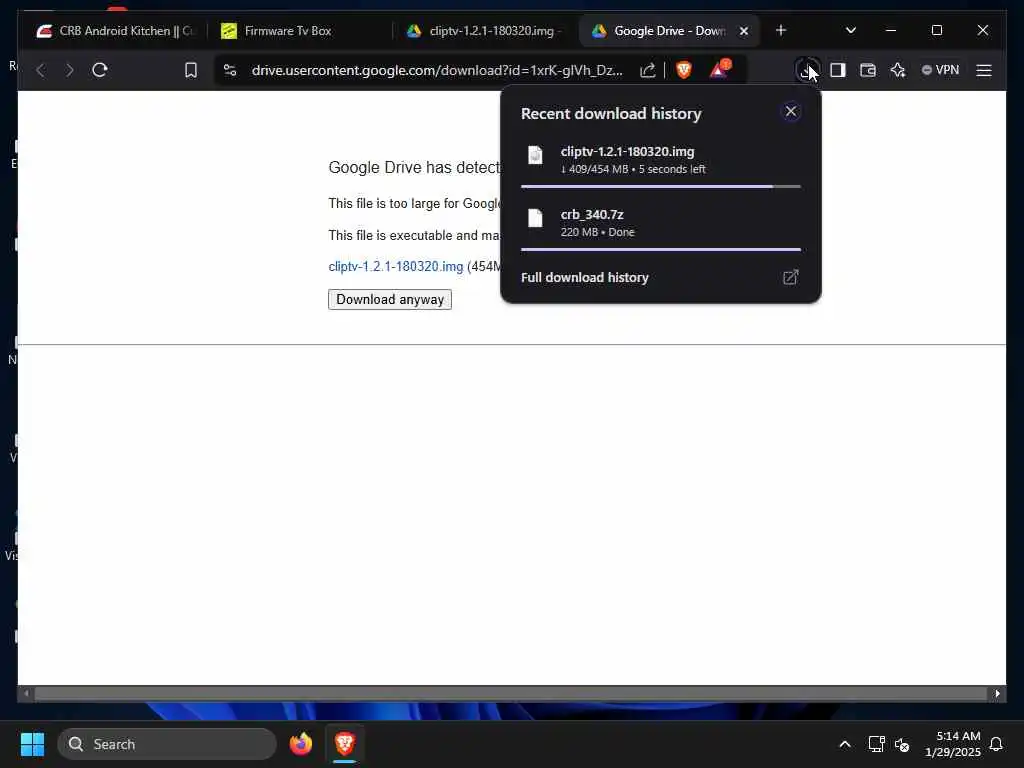
Task: Click the address bar URL field
Action: 437,70
